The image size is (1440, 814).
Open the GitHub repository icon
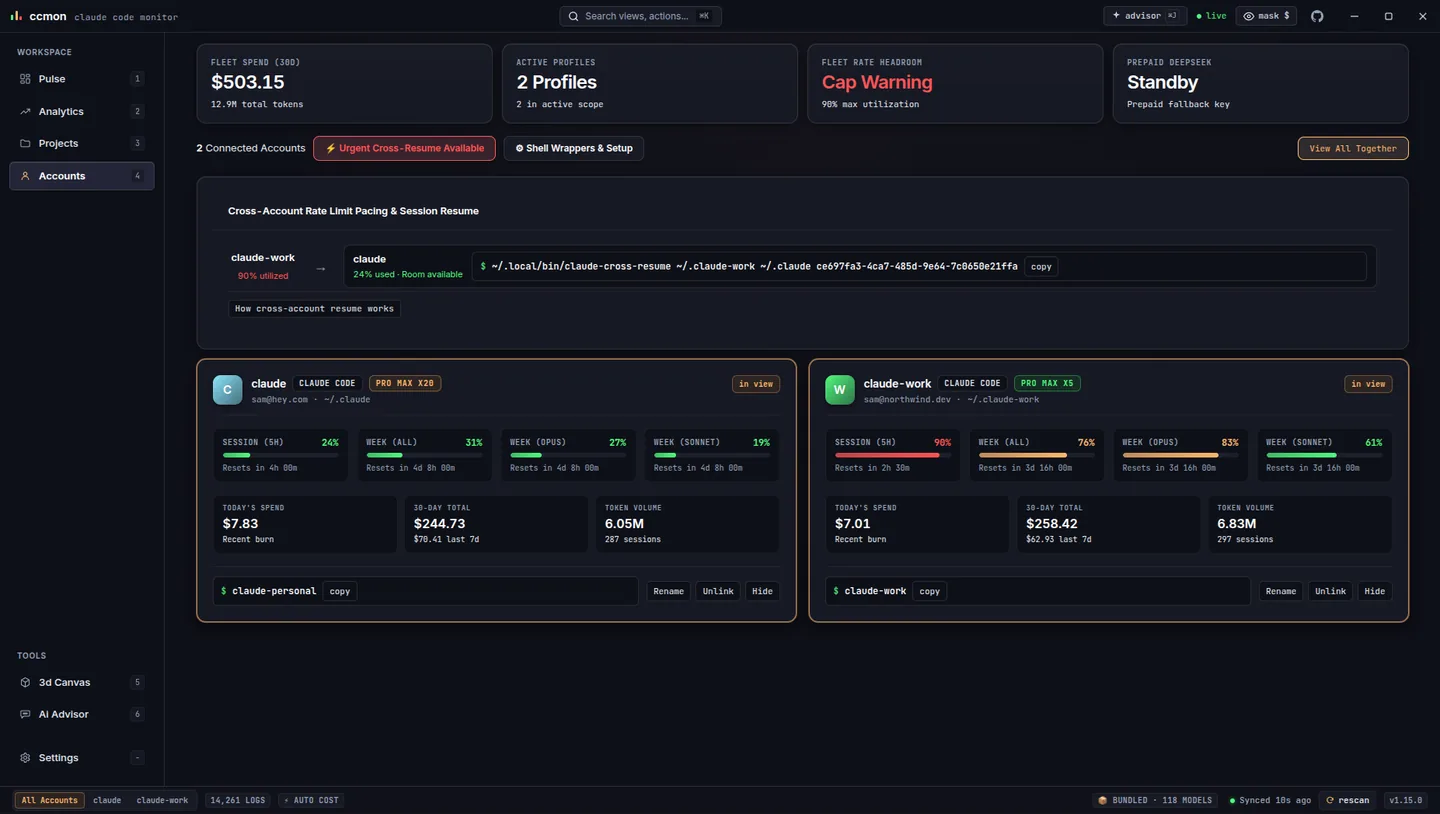point(1317,16)
